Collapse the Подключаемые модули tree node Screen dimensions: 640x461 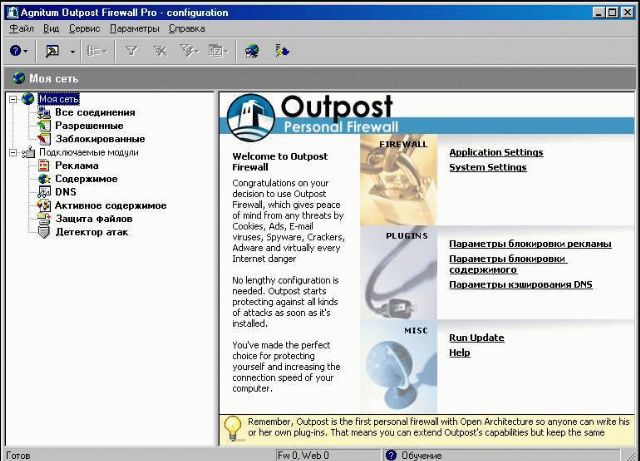pyautogui.click(x=13, y=153)
